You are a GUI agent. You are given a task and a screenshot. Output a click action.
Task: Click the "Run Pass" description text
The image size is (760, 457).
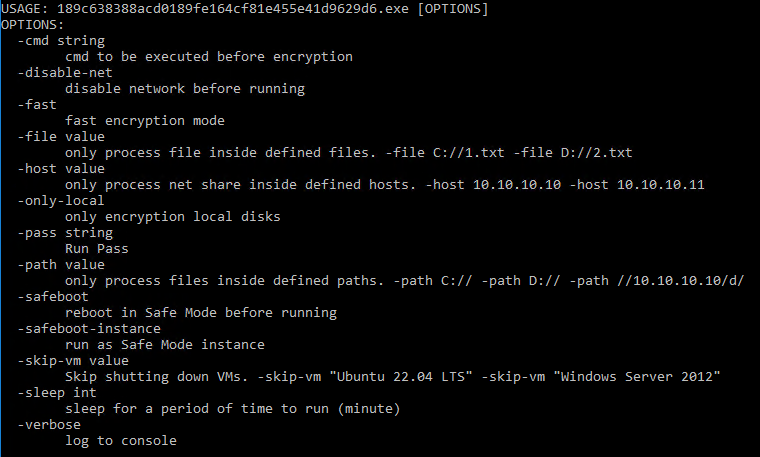tap(97, 249)
